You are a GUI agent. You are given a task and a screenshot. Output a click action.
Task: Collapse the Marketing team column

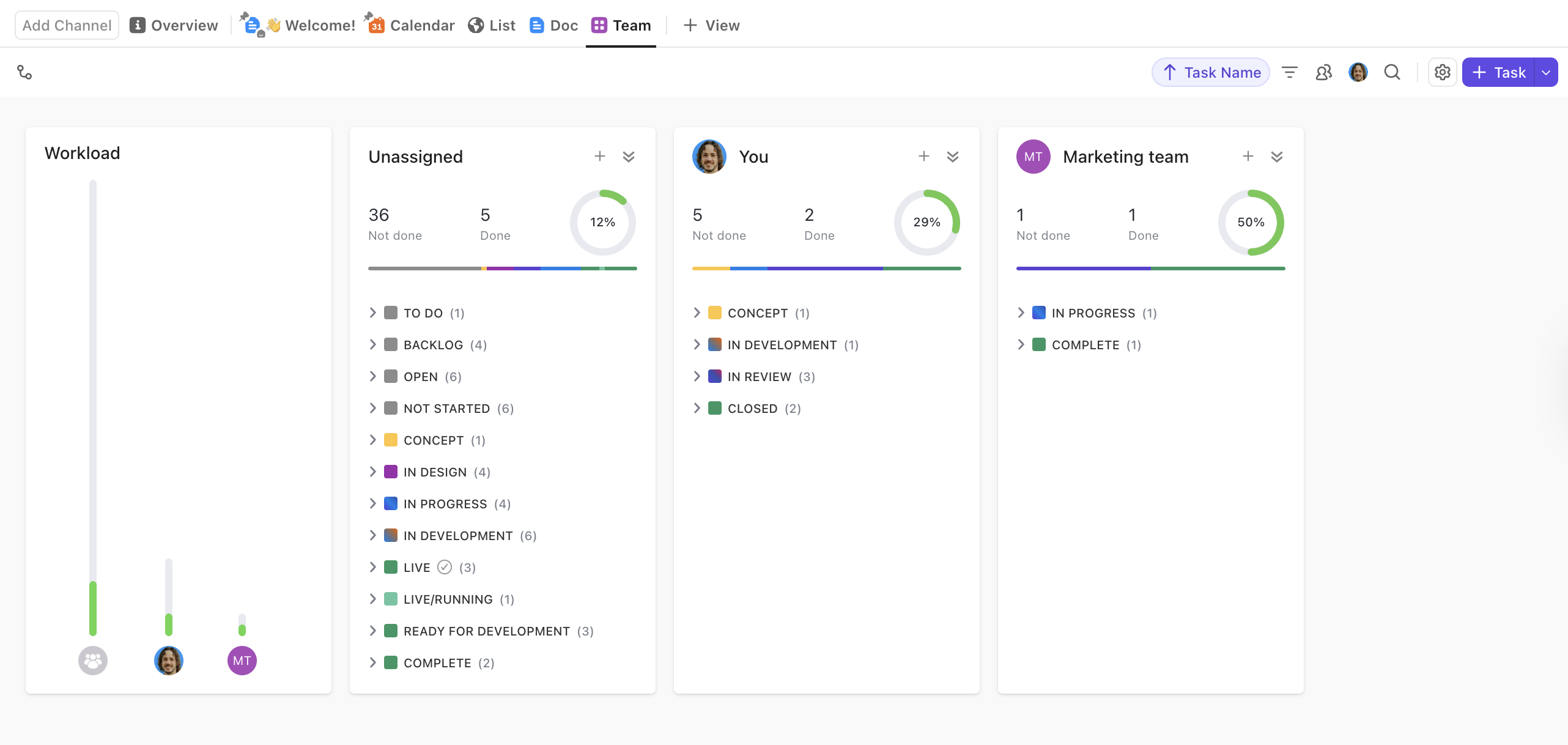coord(1277,157)
